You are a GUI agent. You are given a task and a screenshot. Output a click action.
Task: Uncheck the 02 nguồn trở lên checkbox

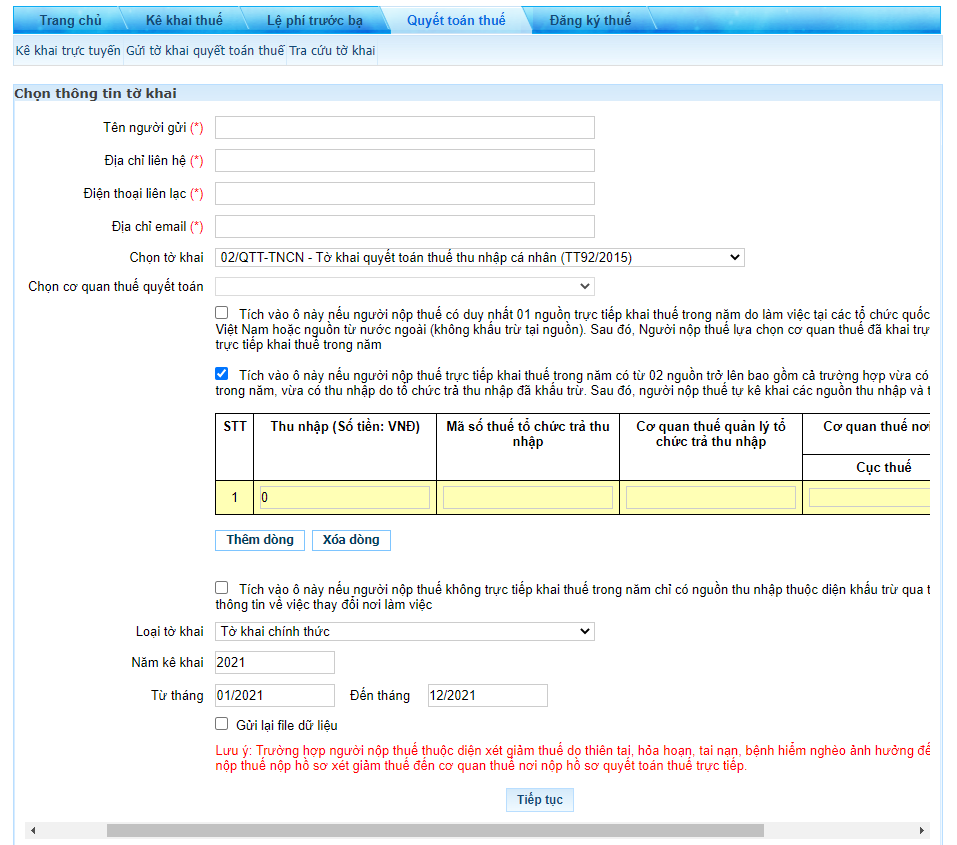coord(222,374)
